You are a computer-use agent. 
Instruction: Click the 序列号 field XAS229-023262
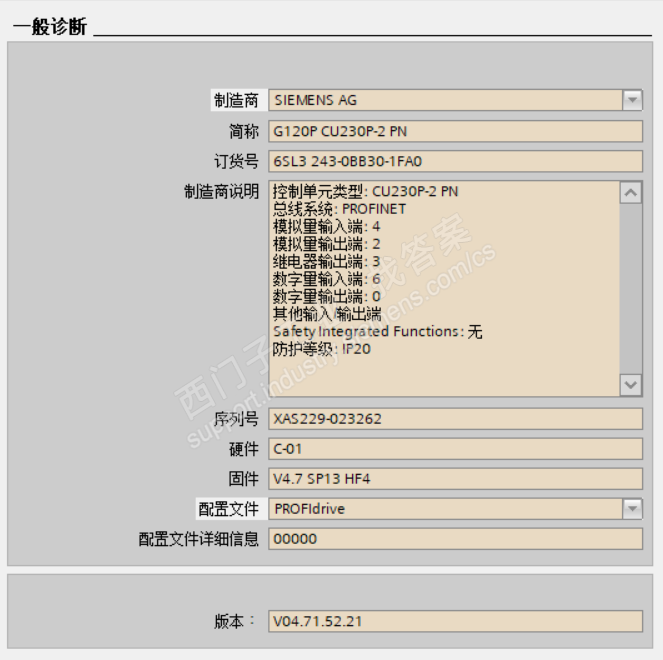455,419
